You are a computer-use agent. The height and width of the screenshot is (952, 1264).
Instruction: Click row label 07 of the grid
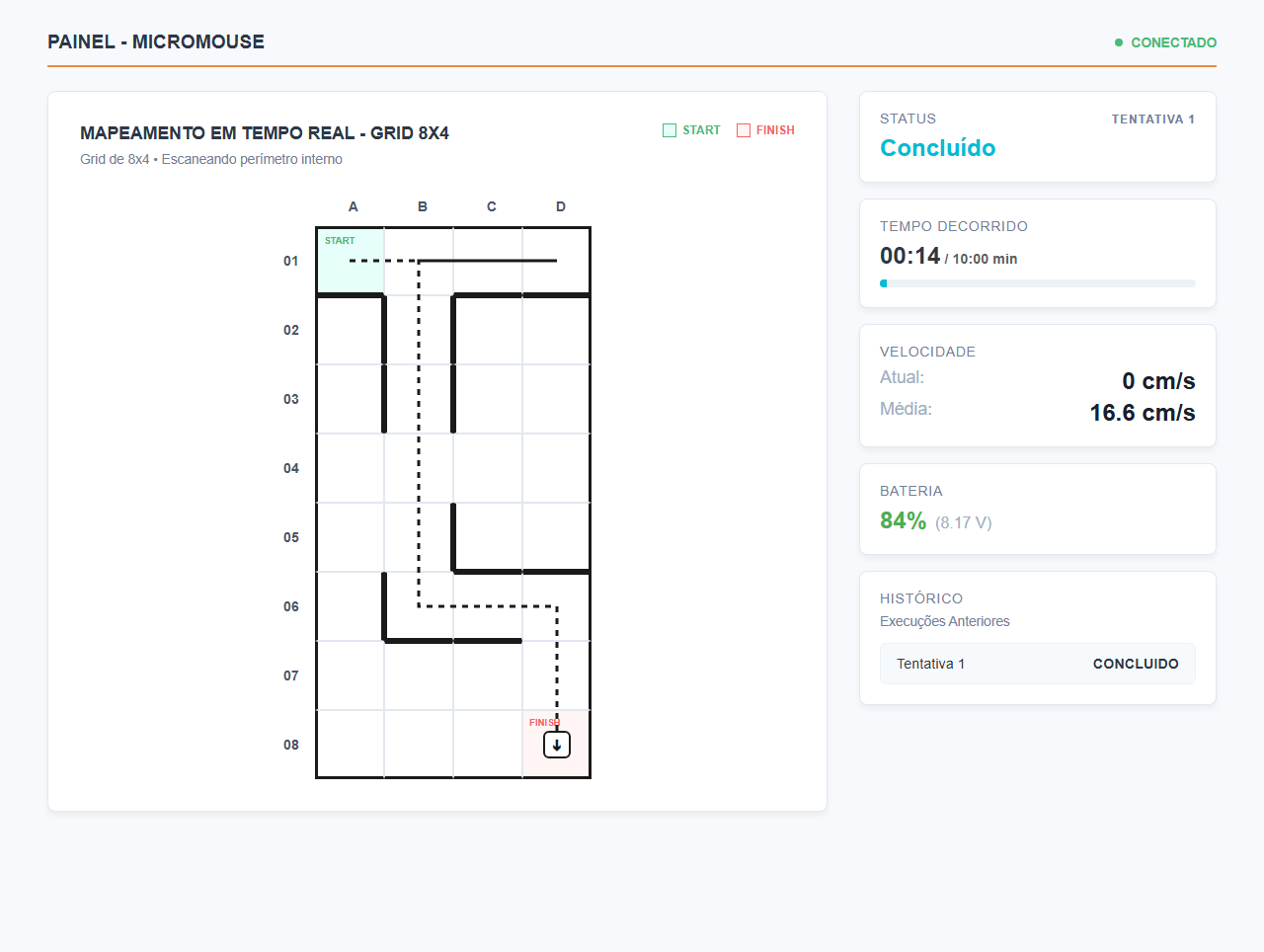pos(291,675)
